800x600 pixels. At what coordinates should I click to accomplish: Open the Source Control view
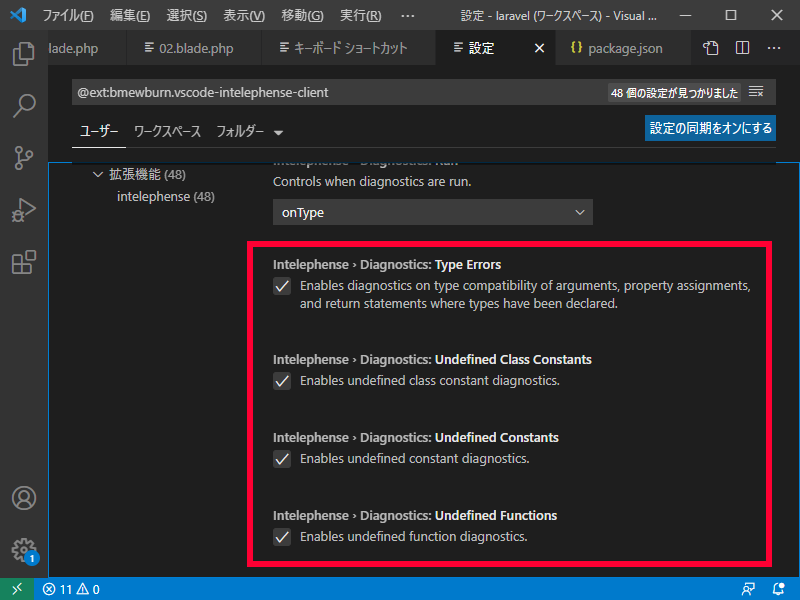pos(23,158)
